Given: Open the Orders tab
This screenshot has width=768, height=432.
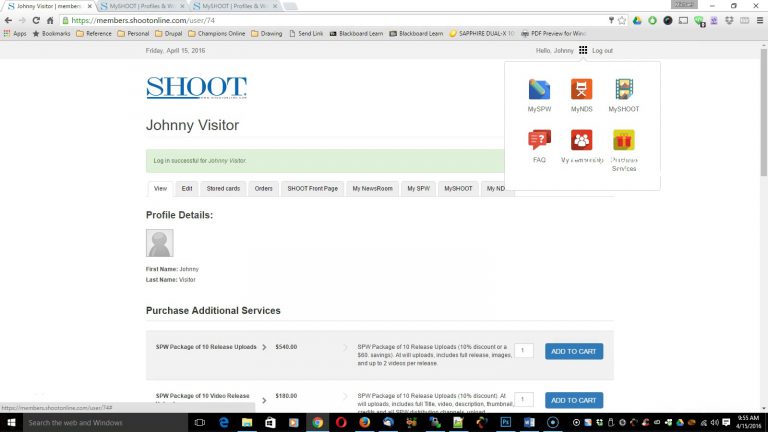Looking at the screenshot, I should coord(264,189).
